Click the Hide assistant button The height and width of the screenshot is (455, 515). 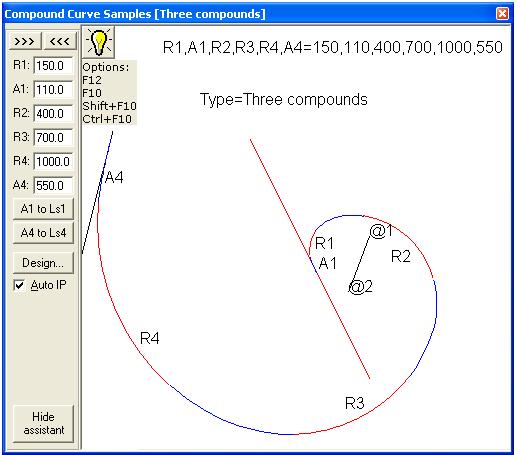pos(43,423)
